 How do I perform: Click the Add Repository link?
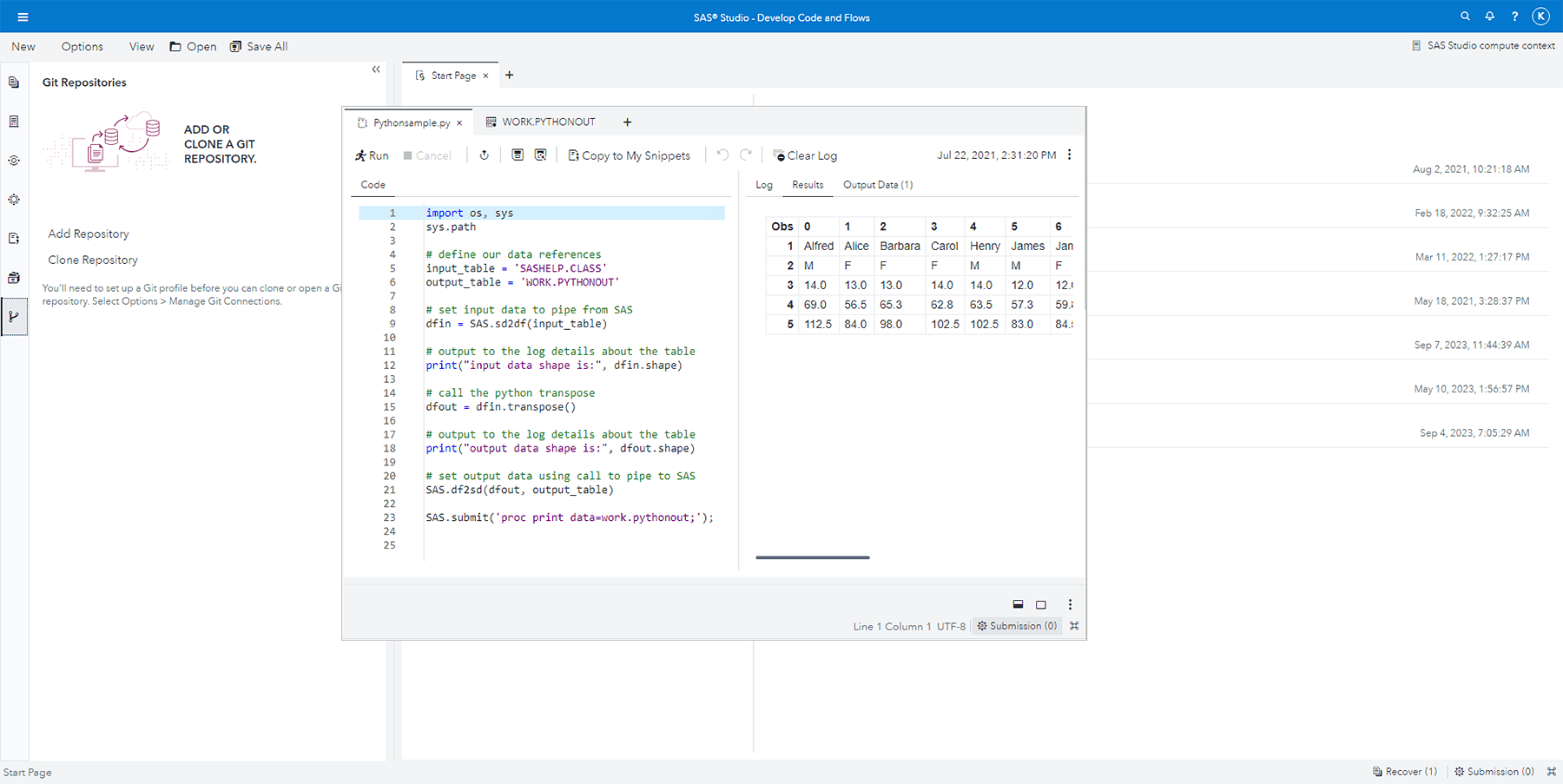[x=89, y=234]
